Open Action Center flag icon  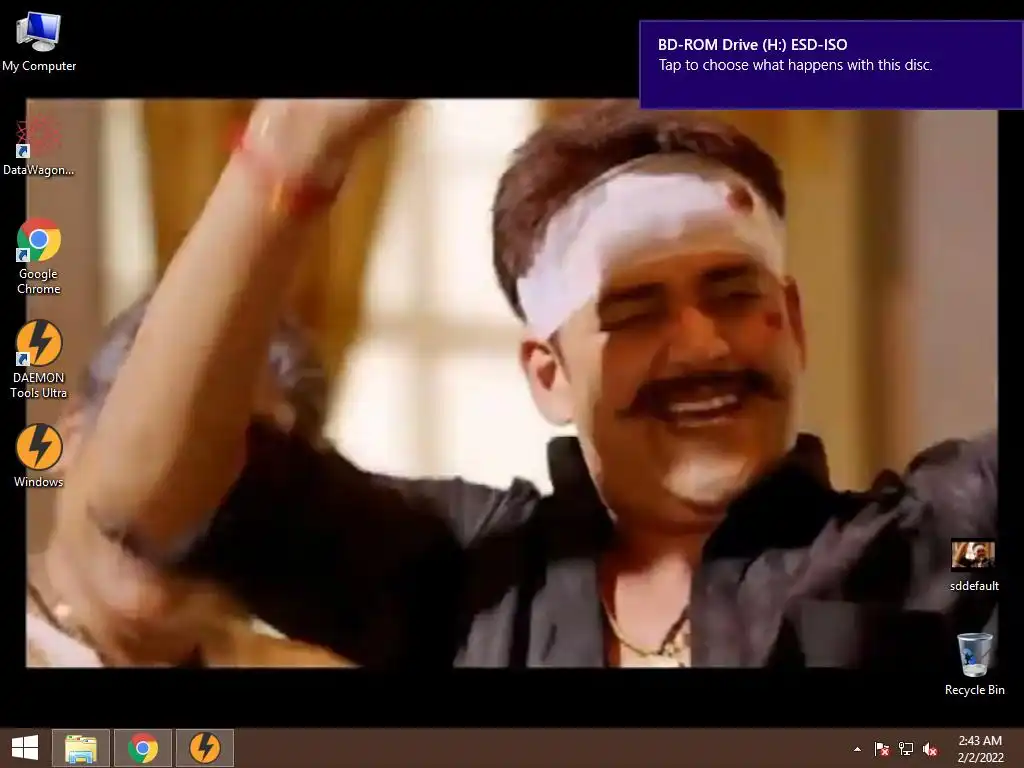click(882, 749)
